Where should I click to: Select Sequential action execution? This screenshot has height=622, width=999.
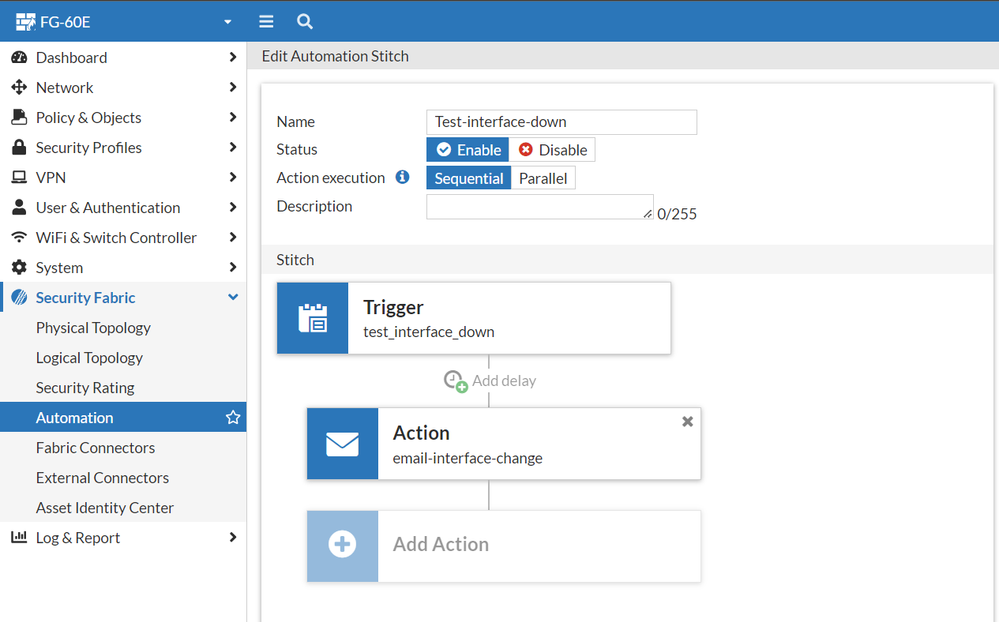click(x=468, y=178)
